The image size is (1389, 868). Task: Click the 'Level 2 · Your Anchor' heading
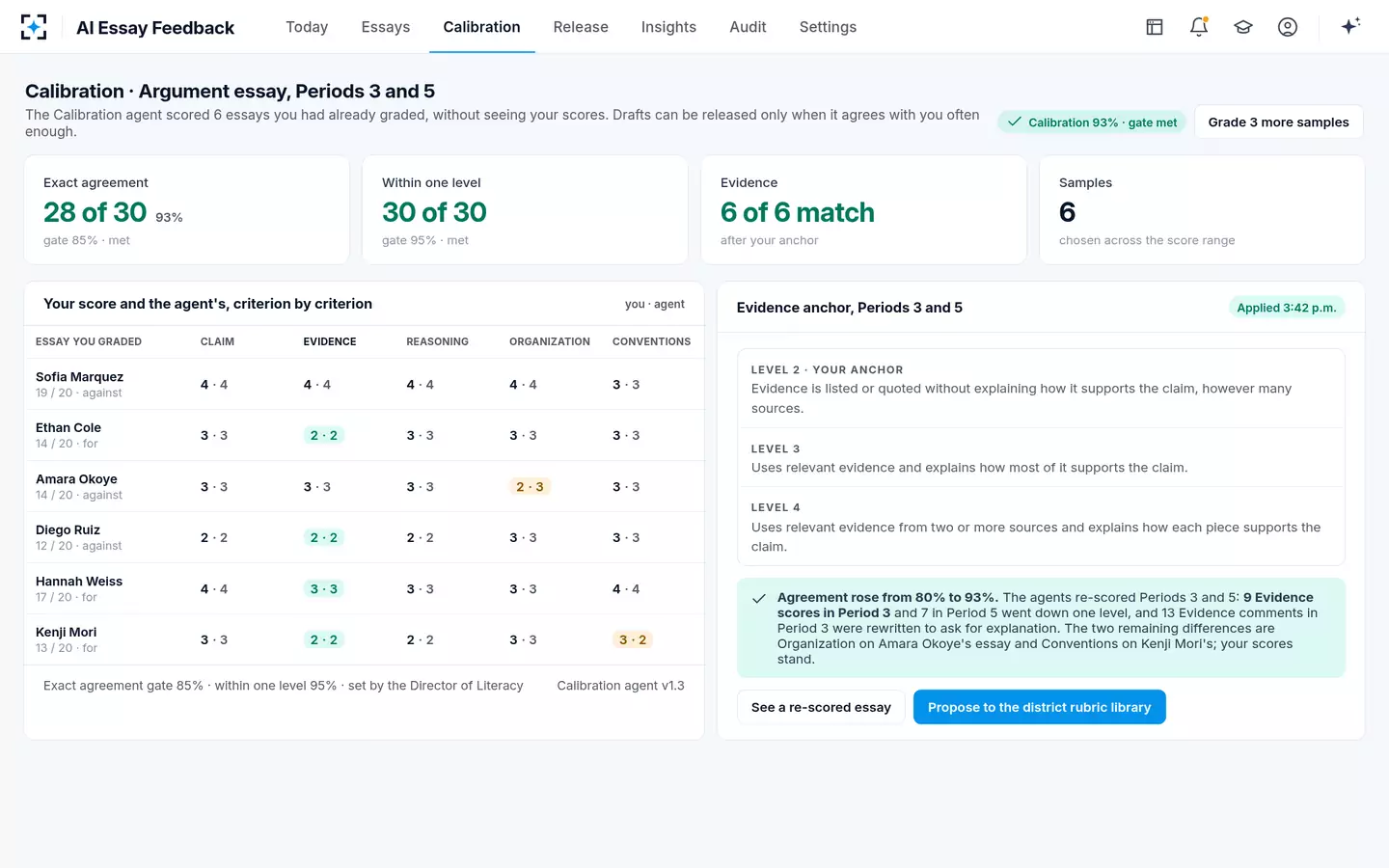pyautogui.click(x=828, y=369)
